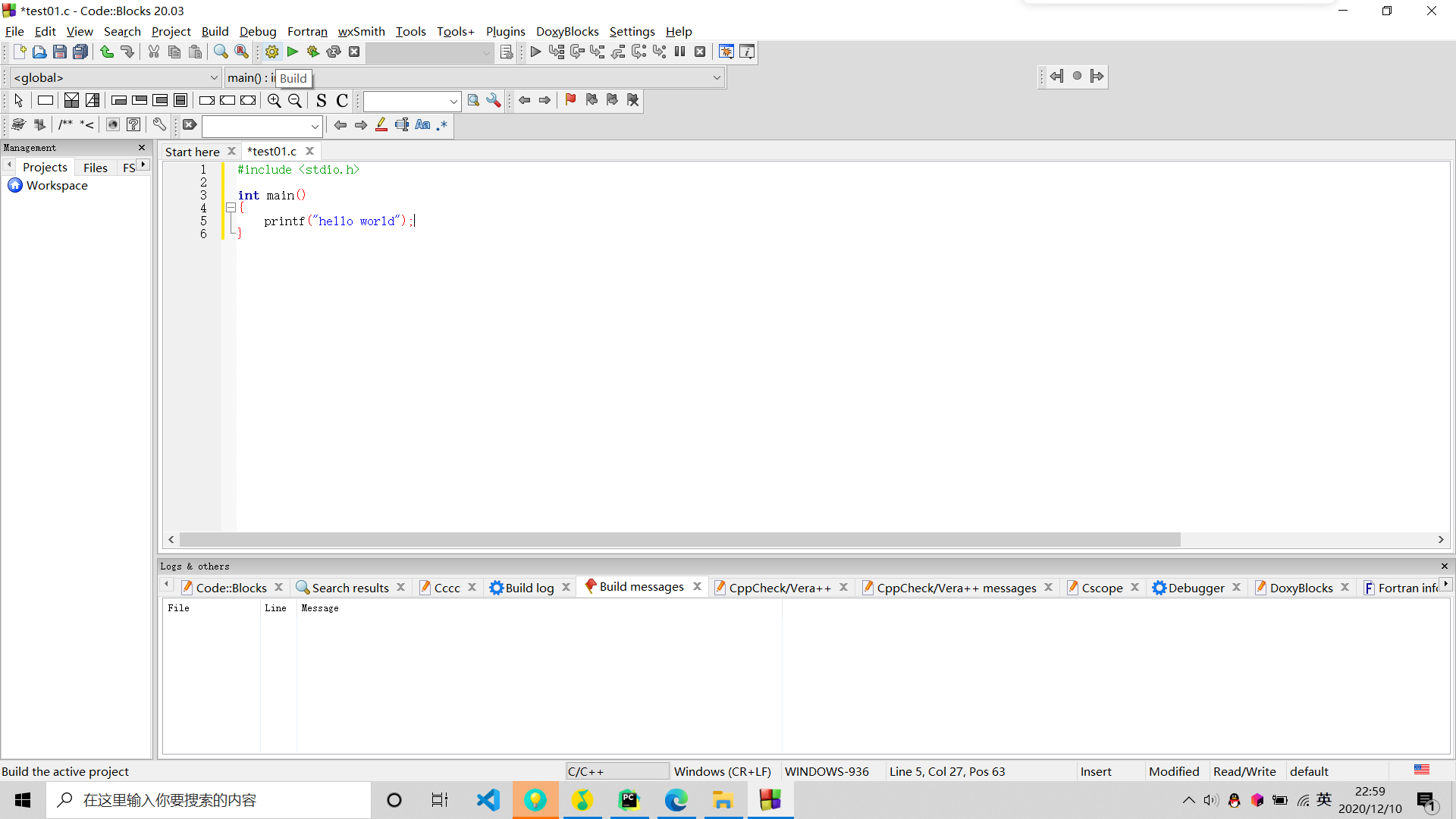
Task: Zoom in using the magnifier plus icon
Action: point(274,100)
